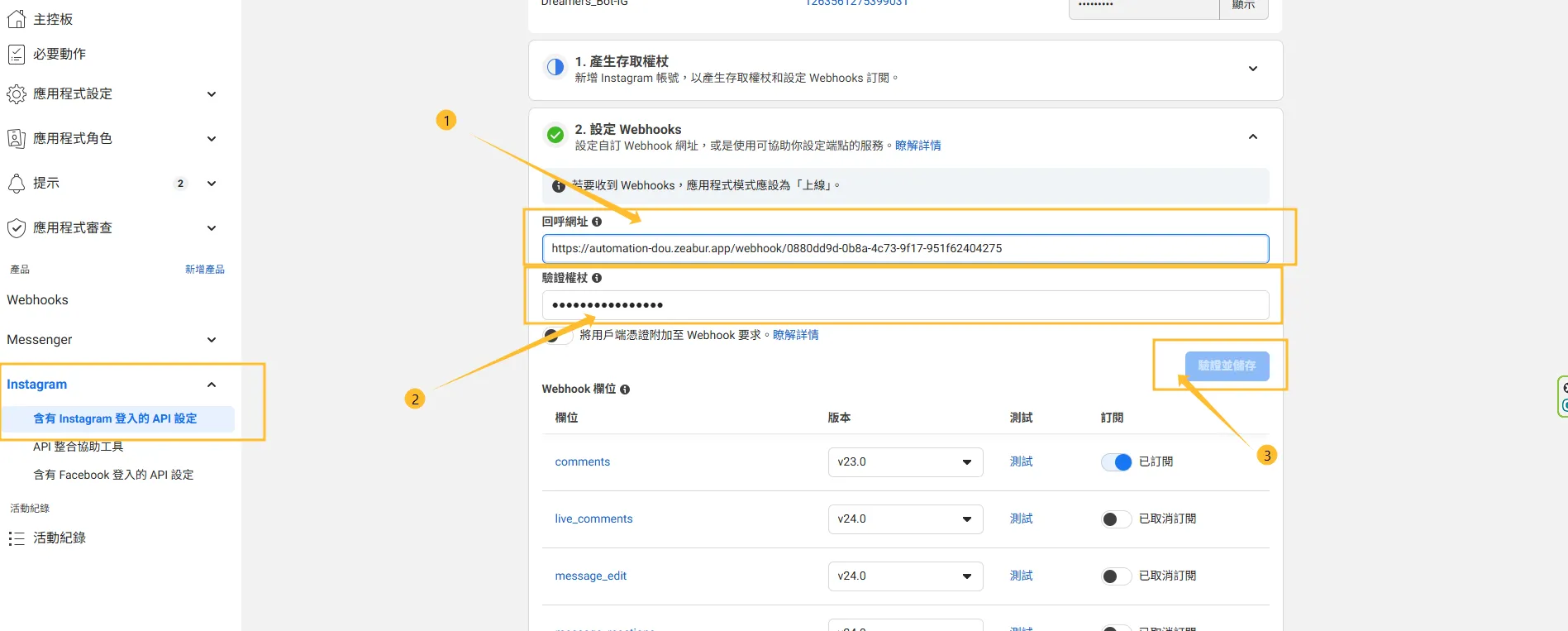The image size is (1568, 631).
Task: Expand step 1 產生存取權杖 chevron
Action: click(1253, 69)
